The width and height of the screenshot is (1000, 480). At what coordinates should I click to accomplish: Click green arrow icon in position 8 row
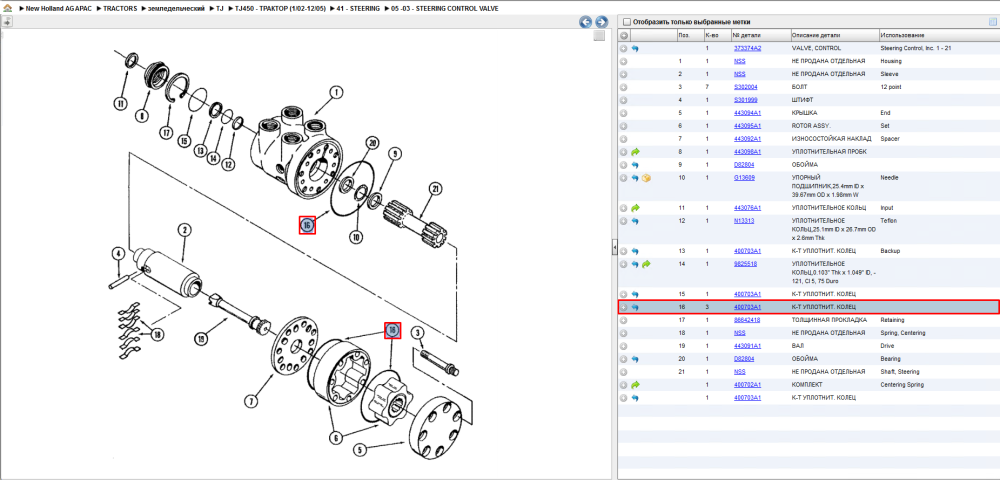click(635, 152)
